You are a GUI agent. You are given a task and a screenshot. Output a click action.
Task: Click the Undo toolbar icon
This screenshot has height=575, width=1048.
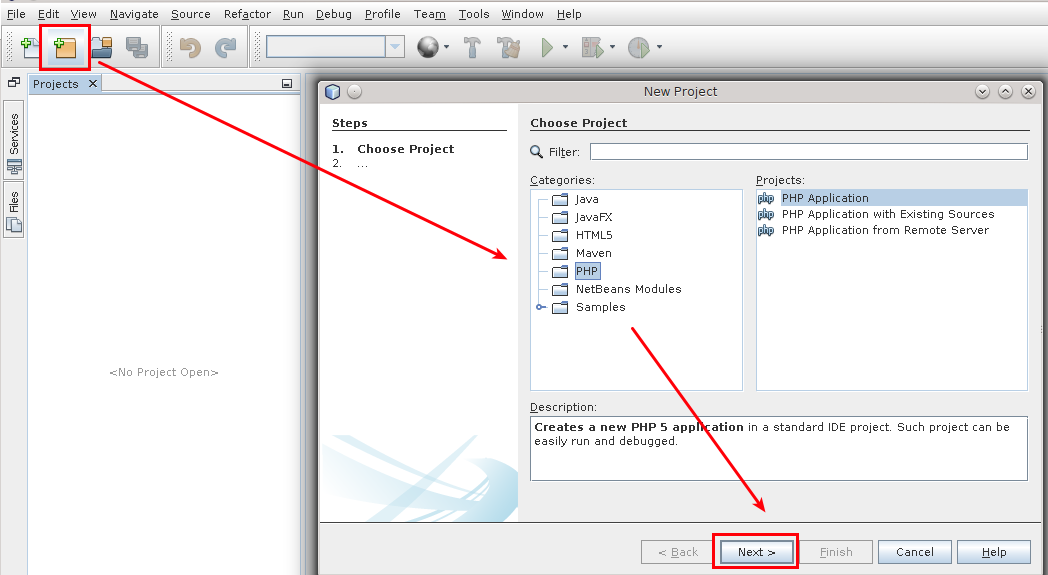[x=190, y=47]
